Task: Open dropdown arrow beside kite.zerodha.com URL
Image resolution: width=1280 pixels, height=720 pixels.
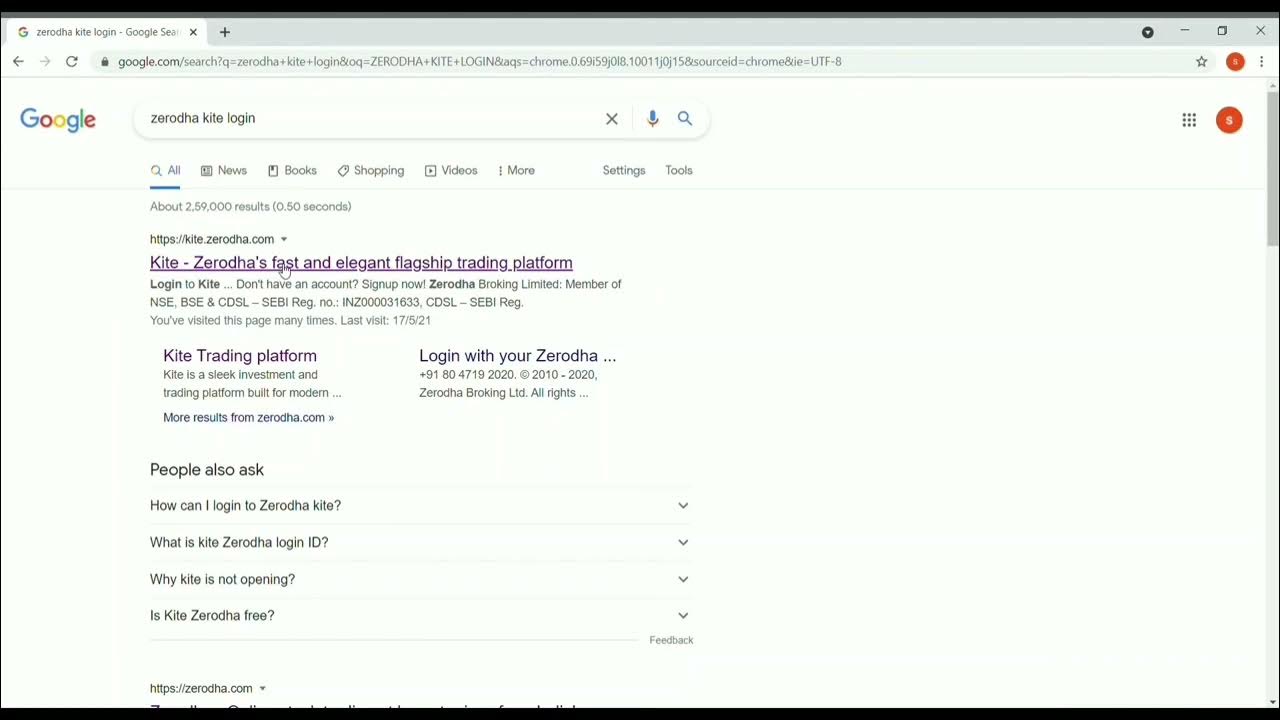Action: pyautogui.click(x=284, y=240)
